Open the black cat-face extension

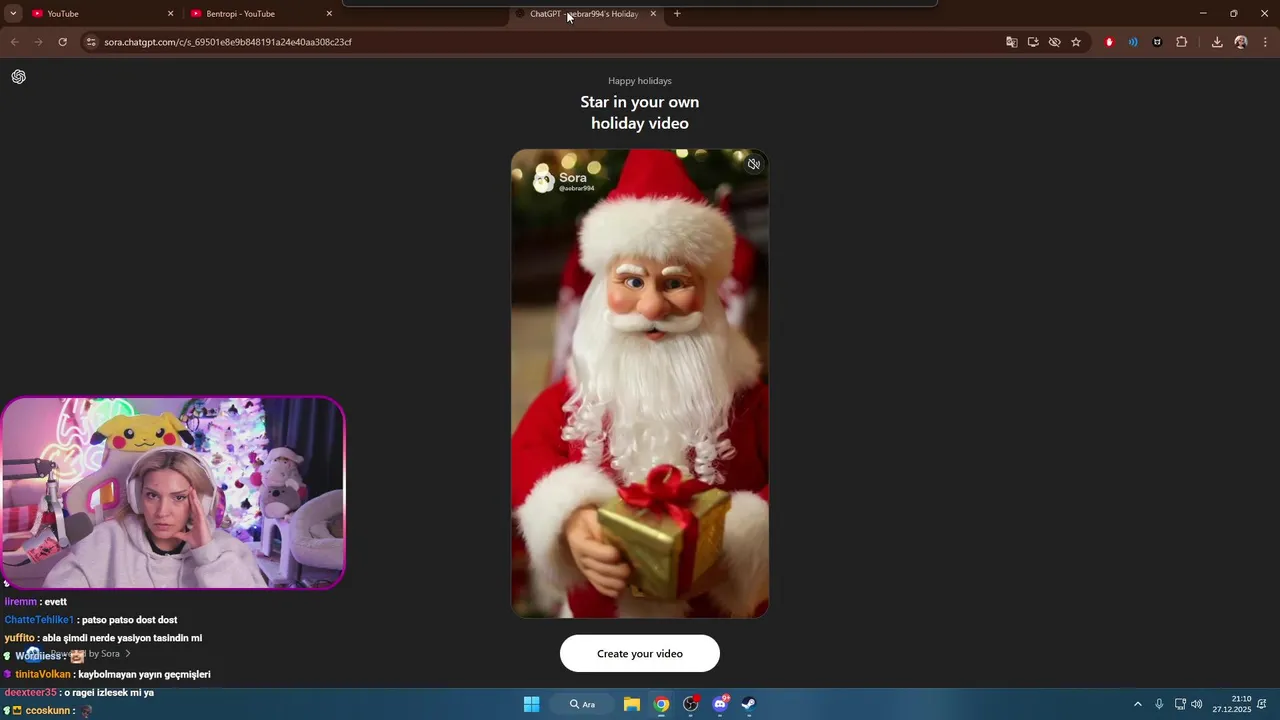tap(1157, 42)
